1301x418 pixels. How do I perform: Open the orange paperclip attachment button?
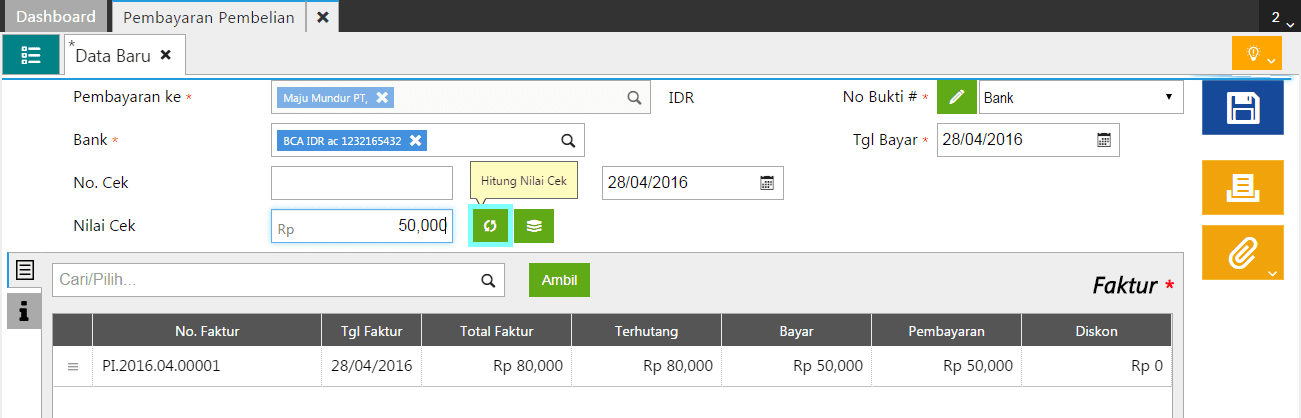tap(1241, 252)
